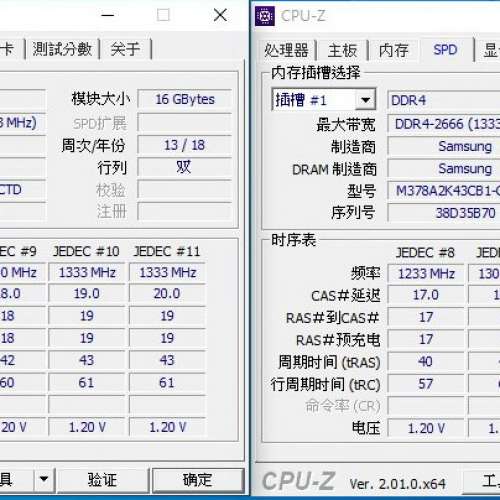Click the 模块大小 label
This screenshot has height=500, width=500.
[x=100, y=99]
